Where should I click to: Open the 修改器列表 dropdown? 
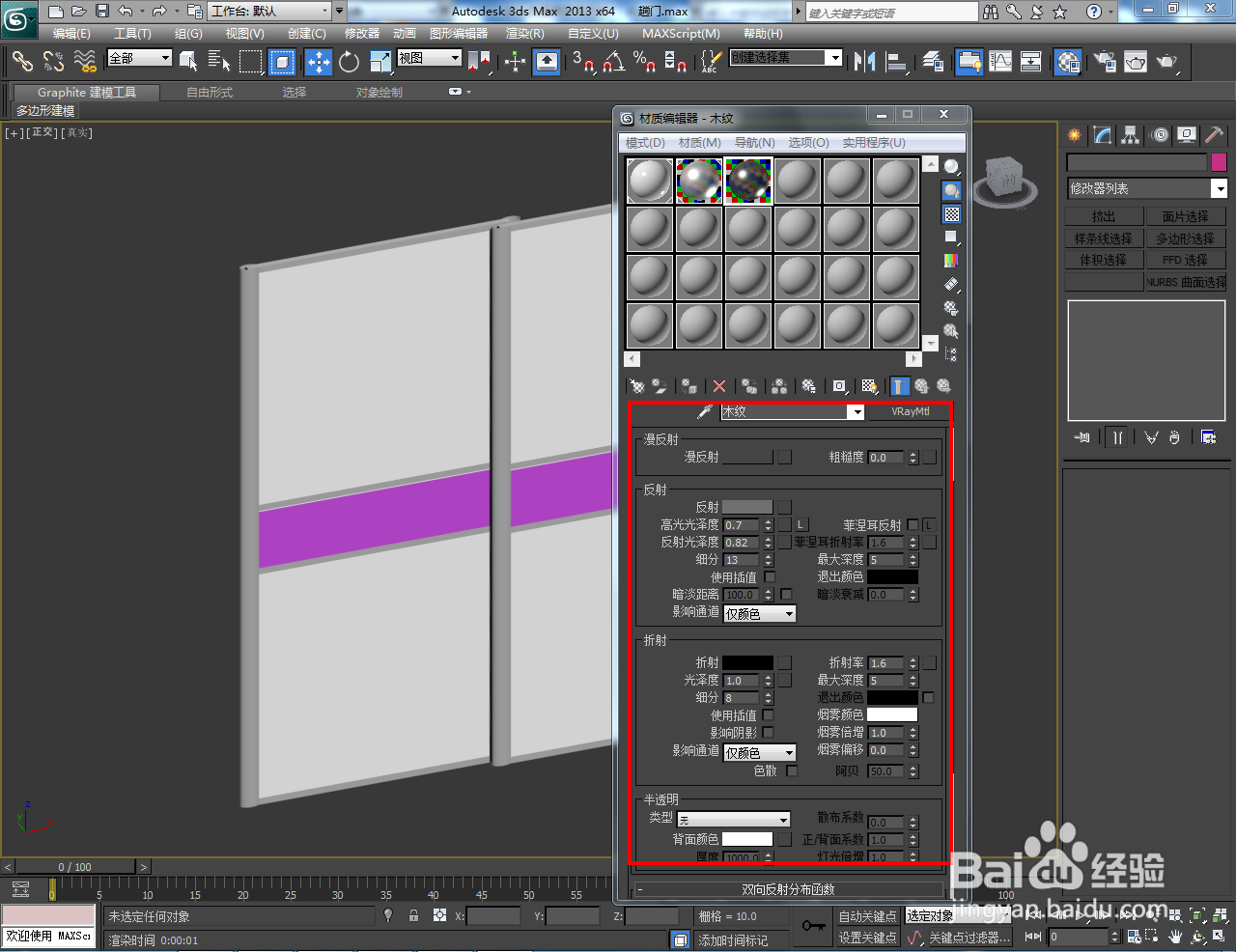pos(1146,188)
